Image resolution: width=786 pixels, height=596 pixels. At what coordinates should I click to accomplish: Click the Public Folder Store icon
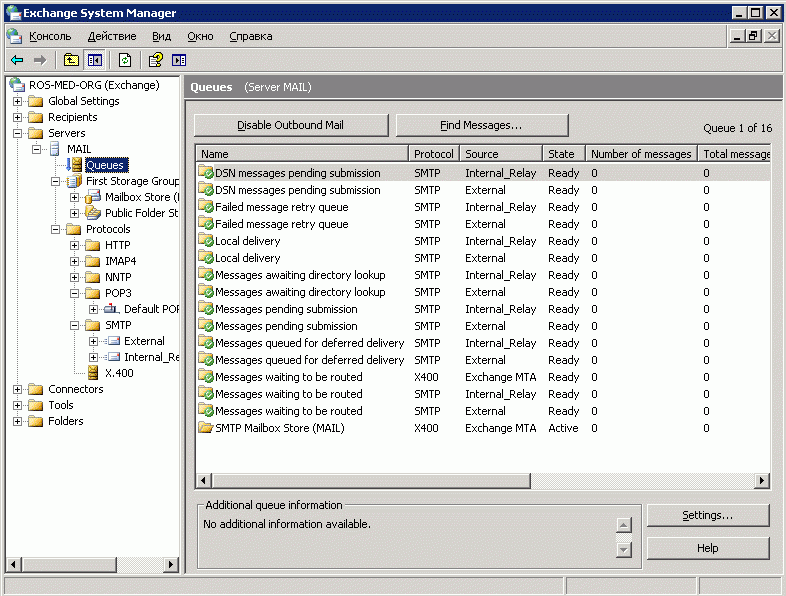pos(93,213)
